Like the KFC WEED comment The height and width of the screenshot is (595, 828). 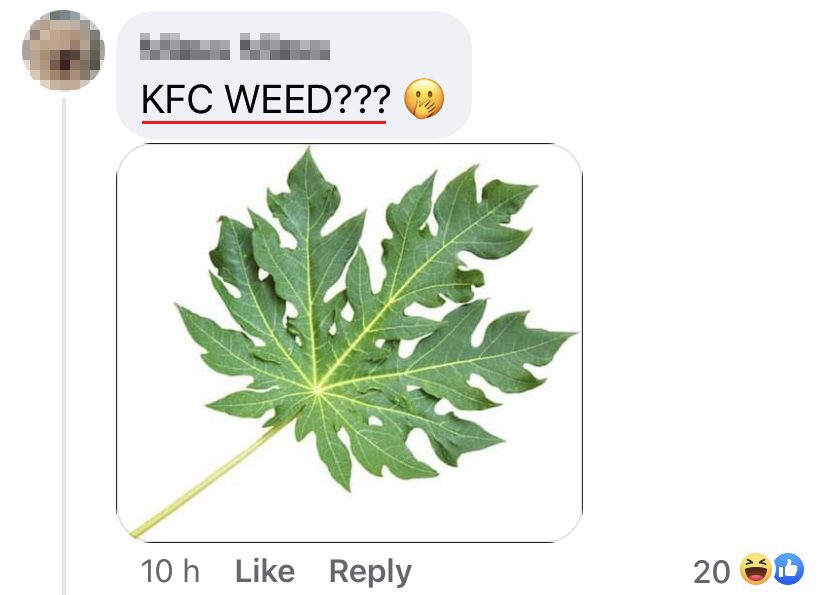265,571
